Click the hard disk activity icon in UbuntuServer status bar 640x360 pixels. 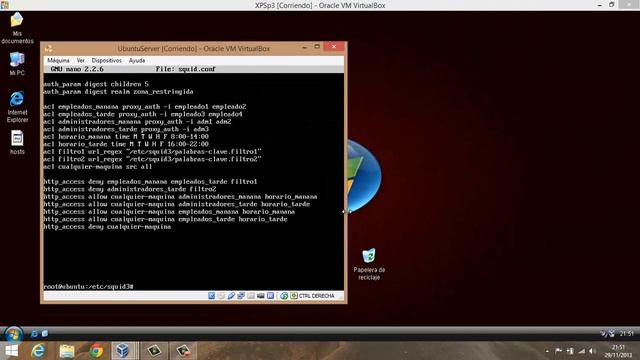[x=211, y=296]
